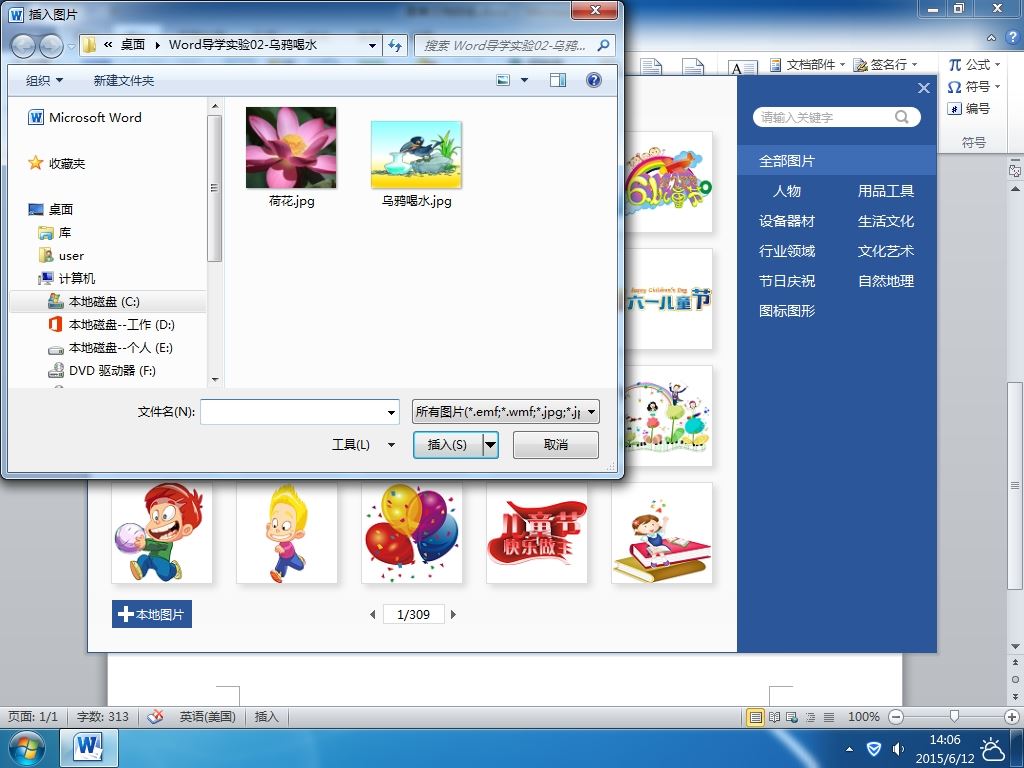Select the red-haired boy holding ball clipart
1024x768 pixels.
162,533
